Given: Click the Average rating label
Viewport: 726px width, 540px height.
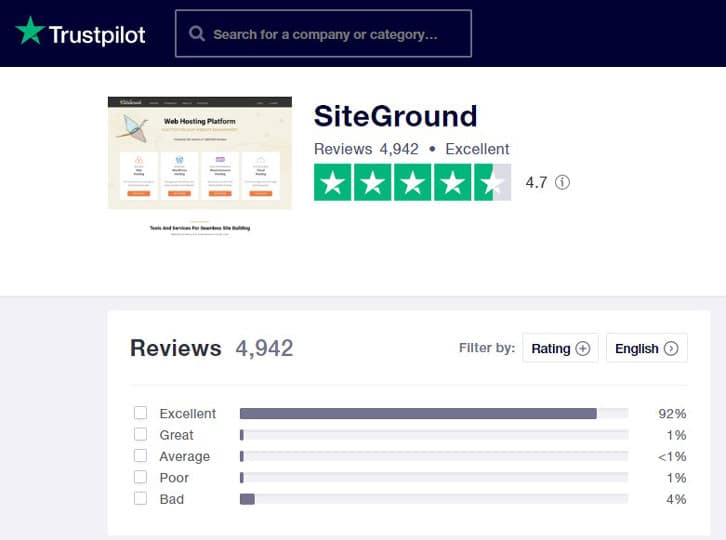Looking at the screenshot, I should point(185,457).
